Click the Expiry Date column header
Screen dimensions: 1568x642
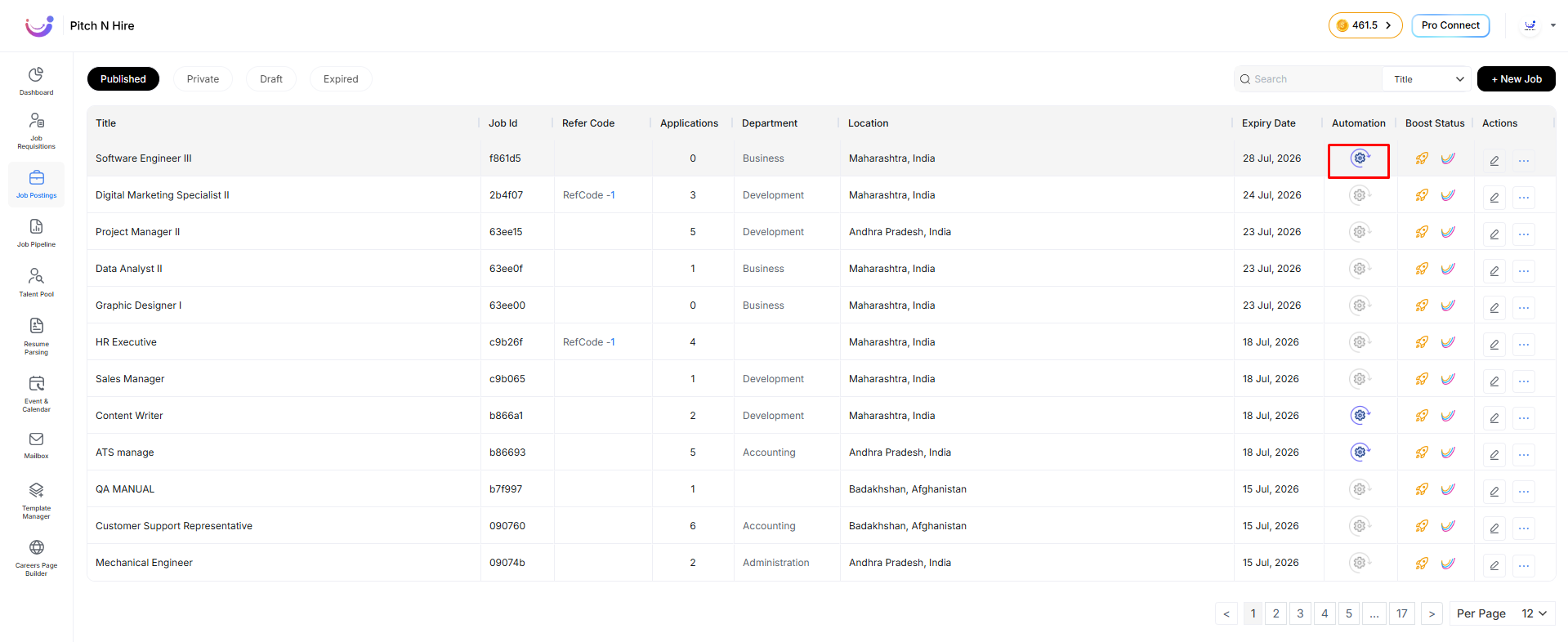(x=1268, y=123)
